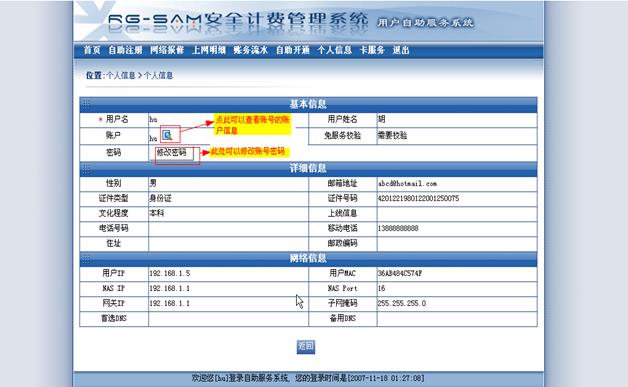628x387 pixels.
Task: Click the 修改密码 change password button
Action: (x=174, y=153)
